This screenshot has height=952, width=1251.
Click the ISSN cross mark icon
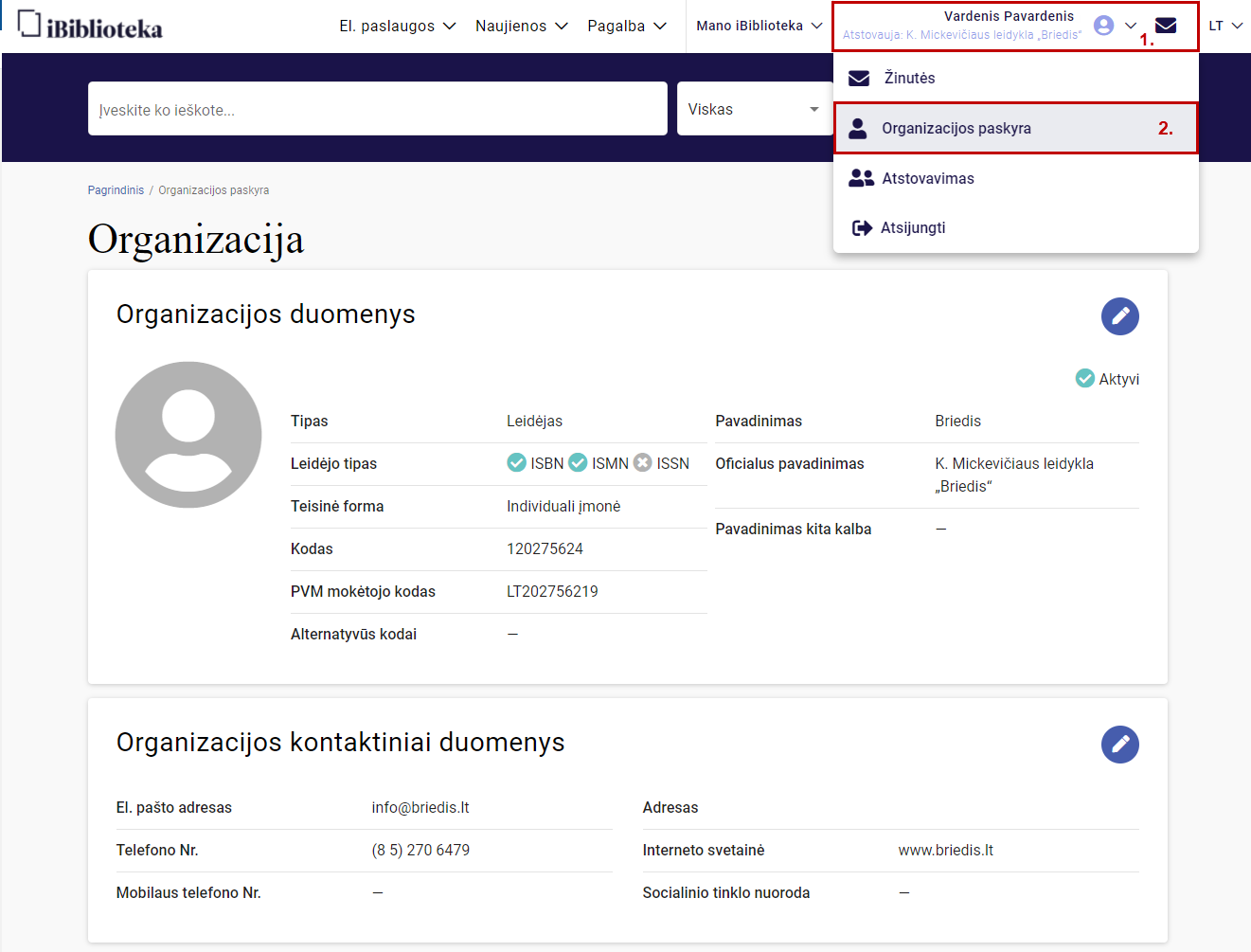pos(643,462)
